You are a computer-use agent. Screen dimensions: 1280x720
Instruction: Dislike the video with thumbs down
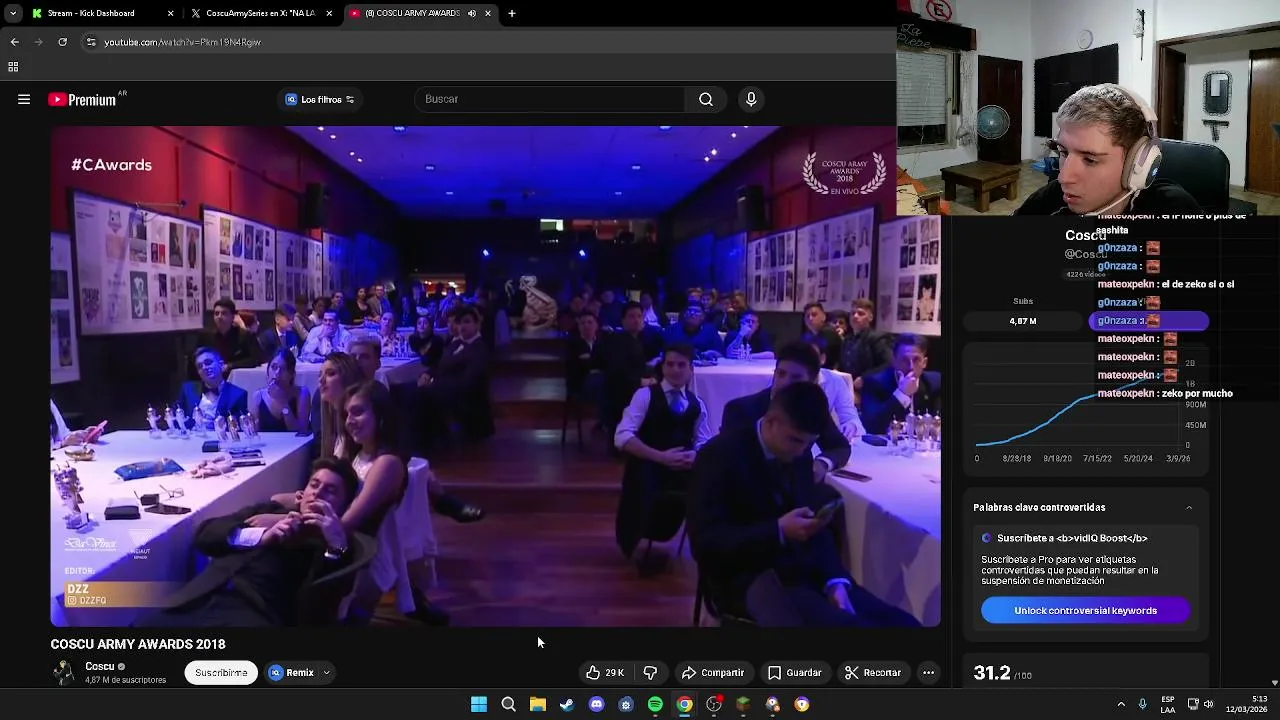[650, 673]
